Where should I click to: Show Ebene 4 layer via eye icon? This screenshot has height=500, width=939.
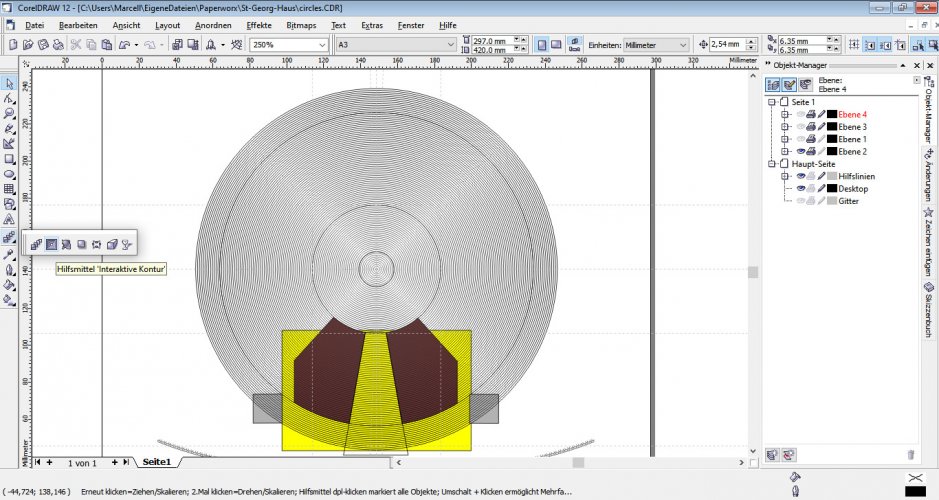pos(801,114)
